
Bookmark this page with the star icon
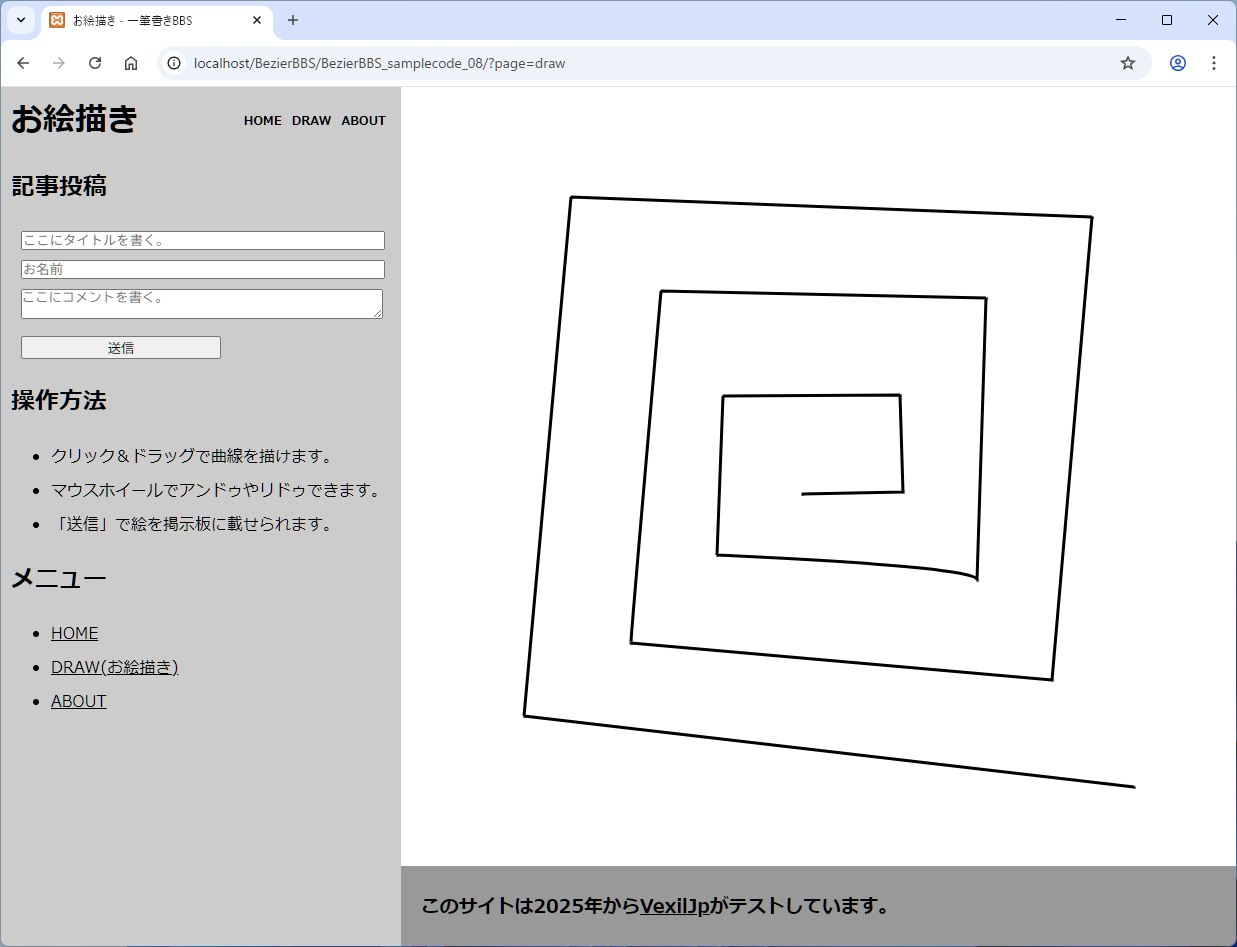pyautogui.click(x=1128, y=63)
